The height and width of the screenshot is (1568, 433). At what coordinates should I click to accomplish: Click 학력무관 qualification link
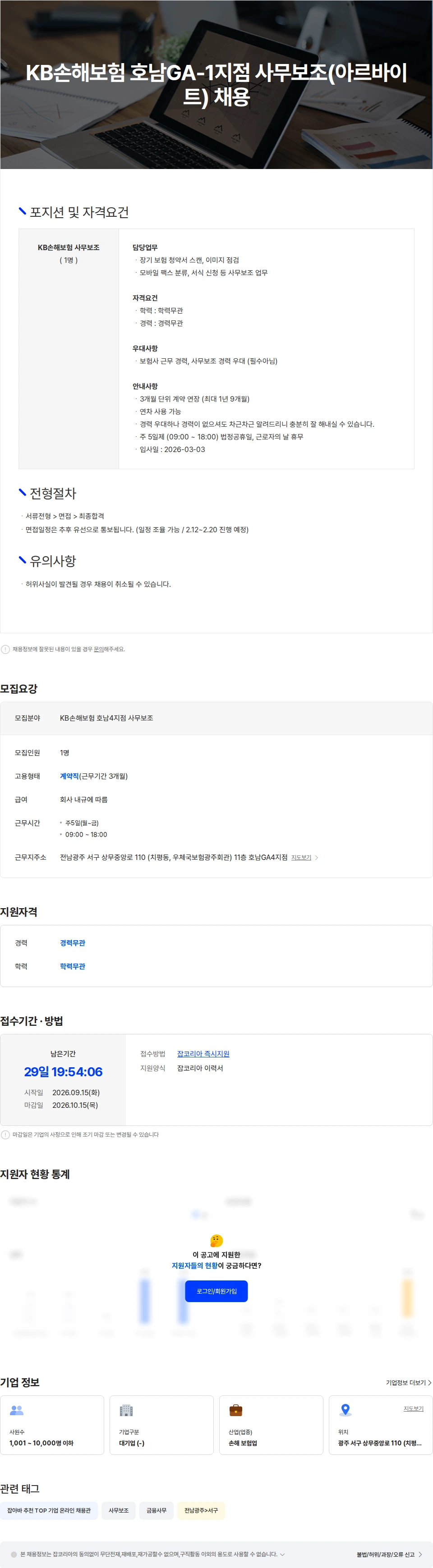tap(73, 966)
